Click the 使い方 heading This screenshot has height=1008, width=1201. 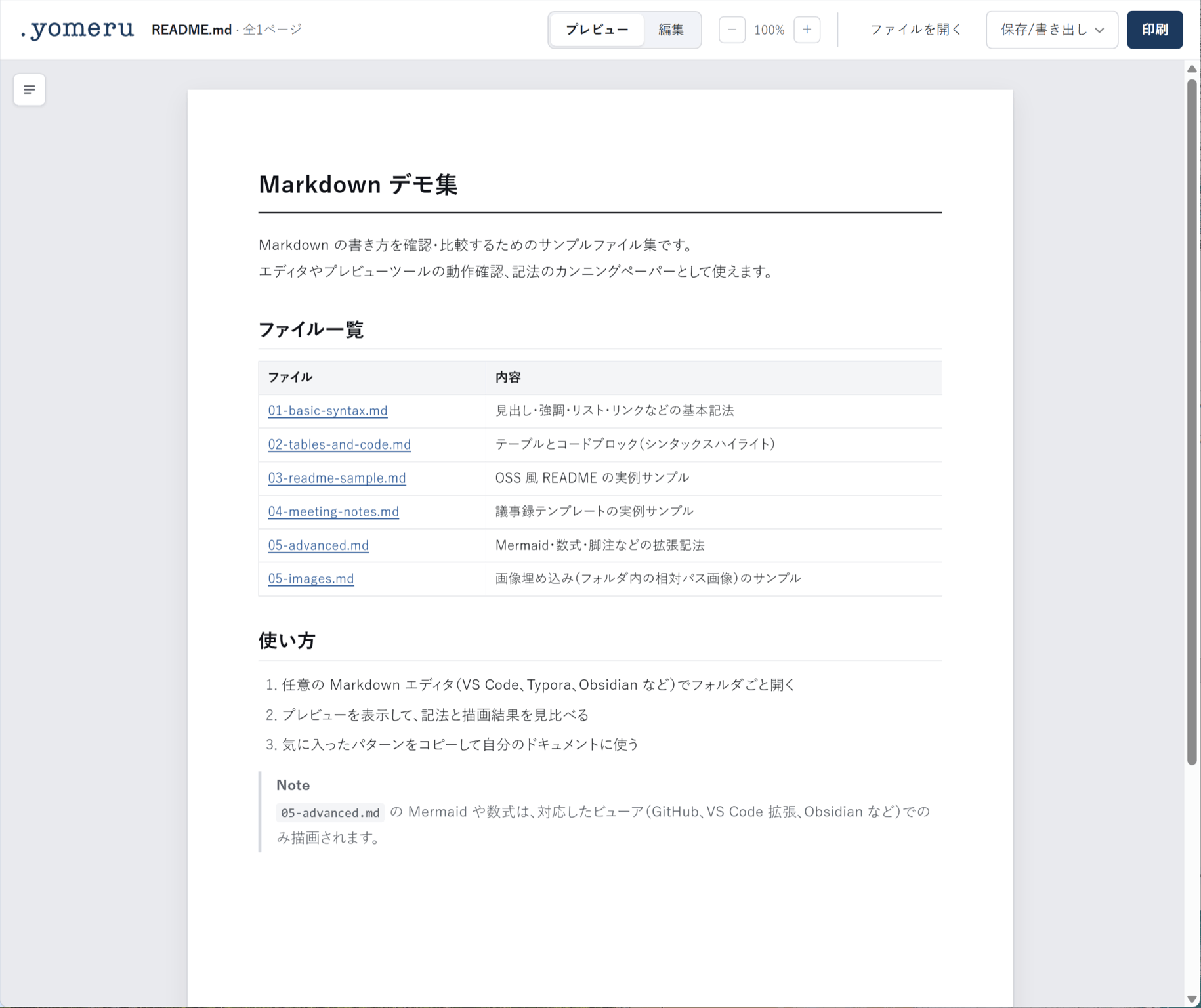point(287,640)
